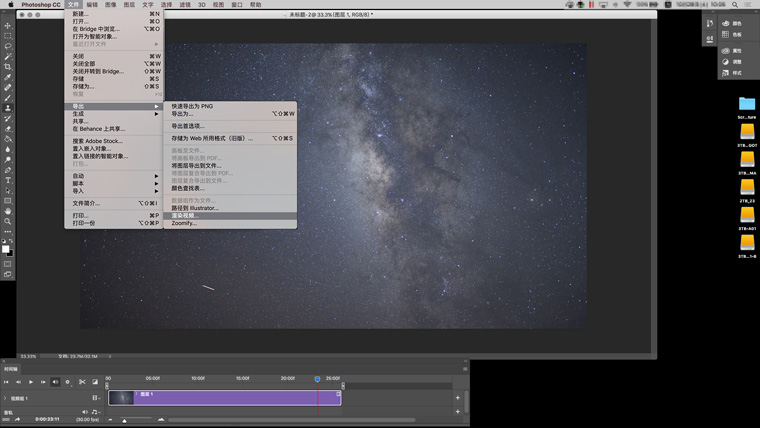Select the Eyedropper tool
The width and height of the screenshot is (760, 428).
[x=8, y=77]
